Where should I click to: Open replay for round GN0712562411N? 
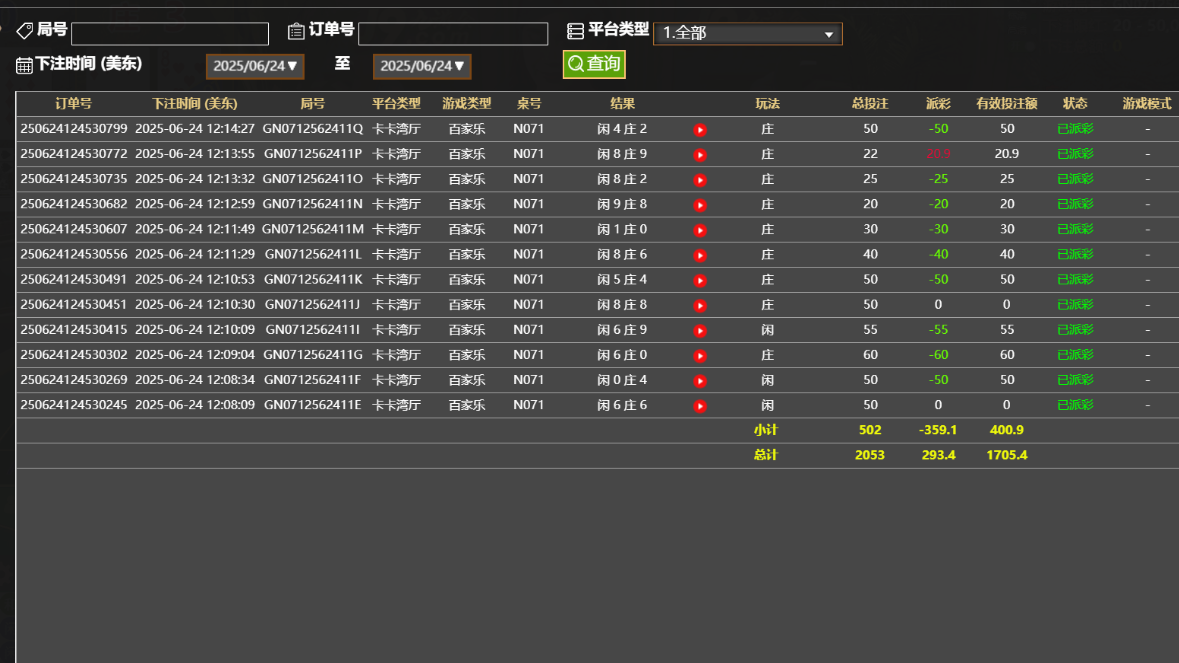(700, 205)
